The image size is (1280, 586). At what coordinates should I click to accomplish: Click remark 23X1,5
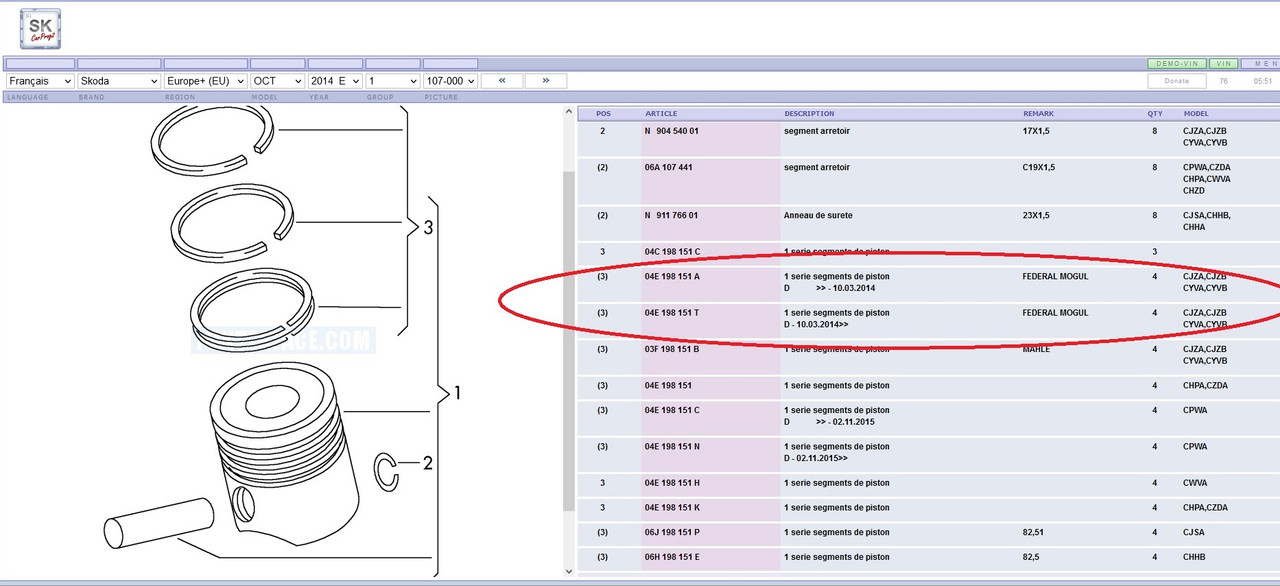click(1037, 215)
